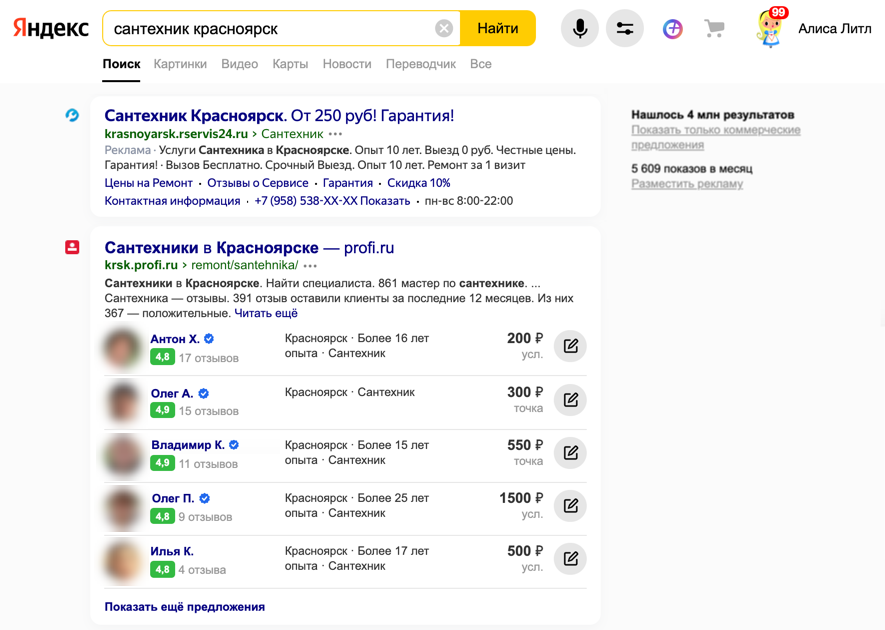Image resolution: width=885 pixels, height=630 pixels.
Task: Click the order icon for Олег П.
Action: pyautogui.click(x=570, y=506)
